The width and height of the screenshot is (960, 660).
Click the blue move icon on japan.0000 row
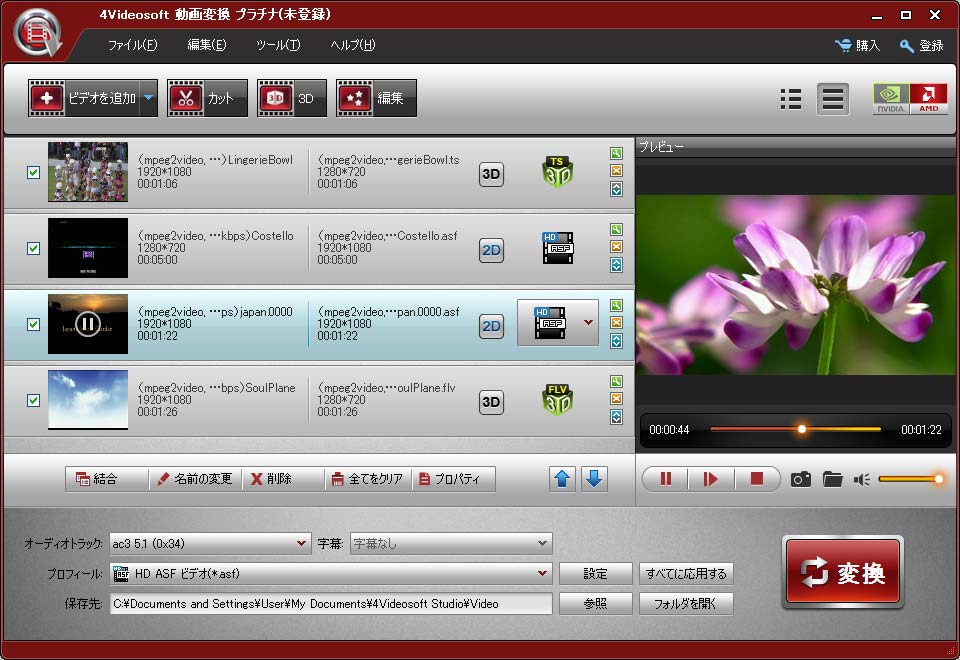point(617,341)
